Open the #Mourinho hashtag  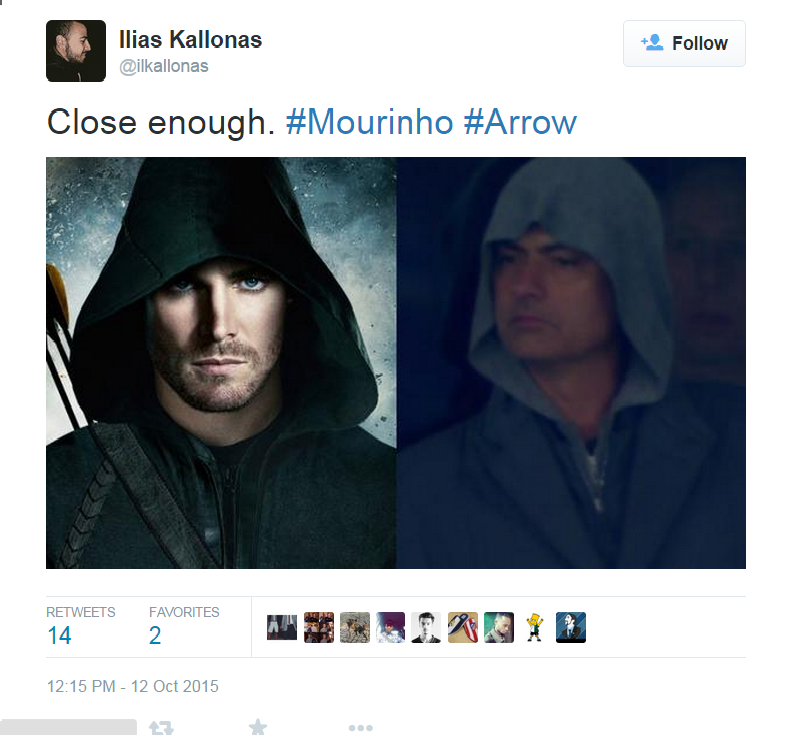coord(369,122)
